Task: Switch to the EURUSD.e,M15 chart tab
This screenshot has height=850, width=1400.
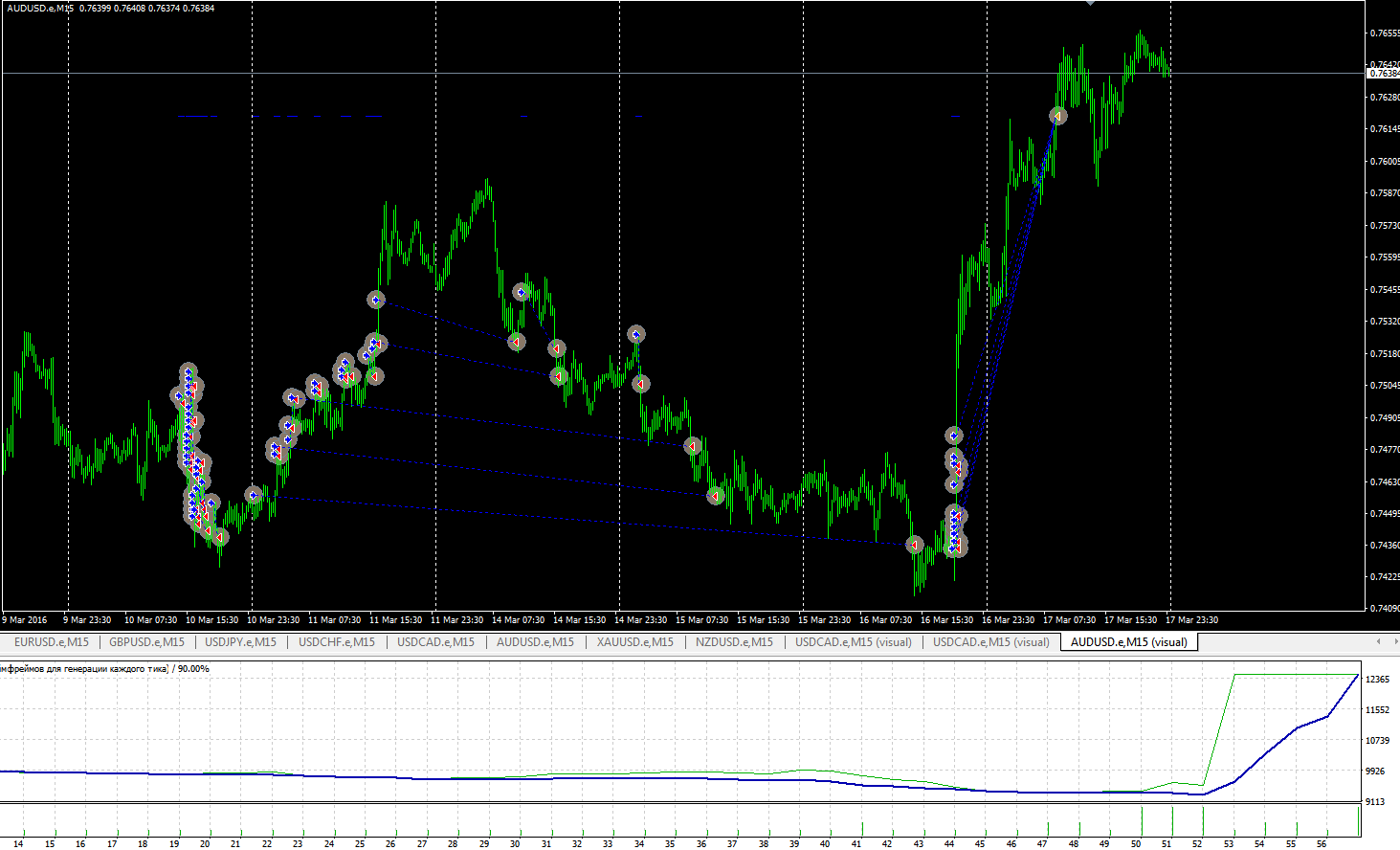Action: (x=52, y=642)
